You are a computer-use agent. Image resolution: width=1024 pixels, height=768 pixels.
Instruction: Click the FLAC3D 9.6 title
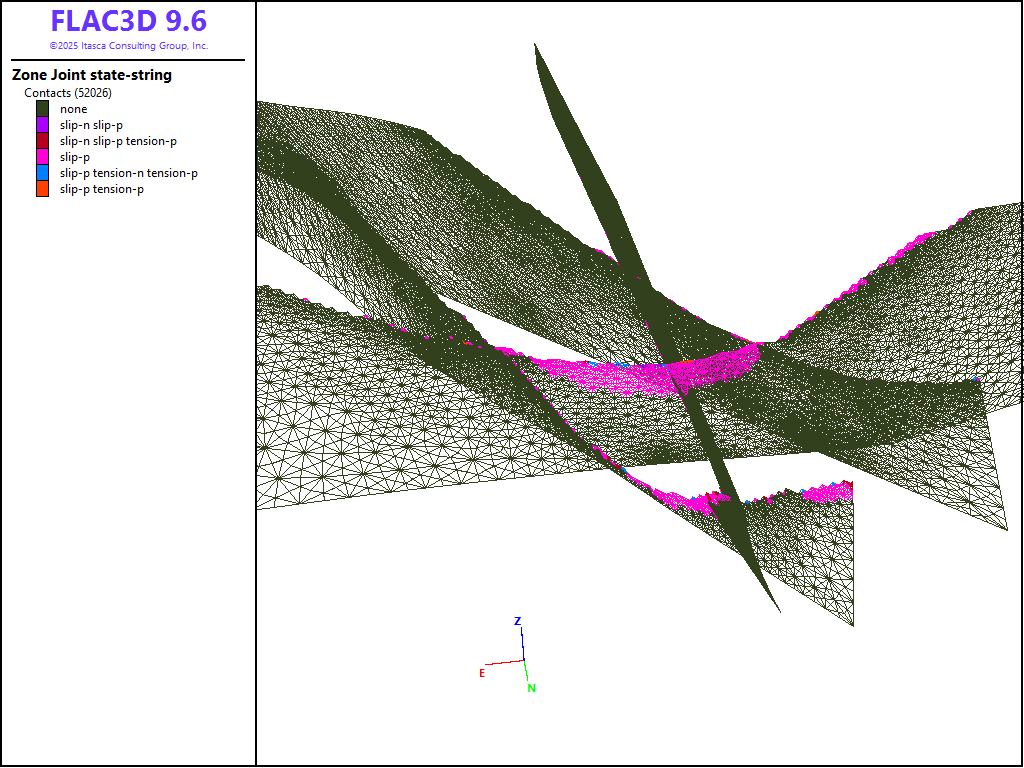128,22
